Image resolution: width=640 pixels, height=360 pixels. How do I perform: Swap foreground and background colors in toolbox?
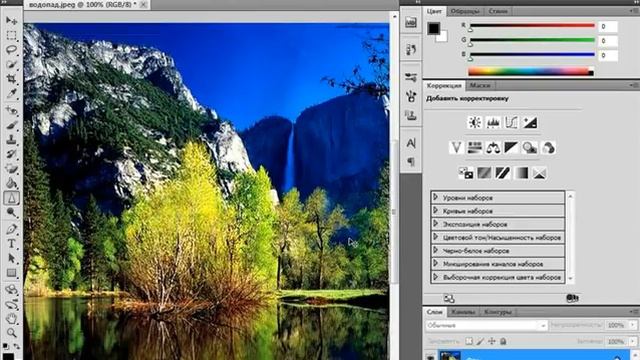coord(17,346)
